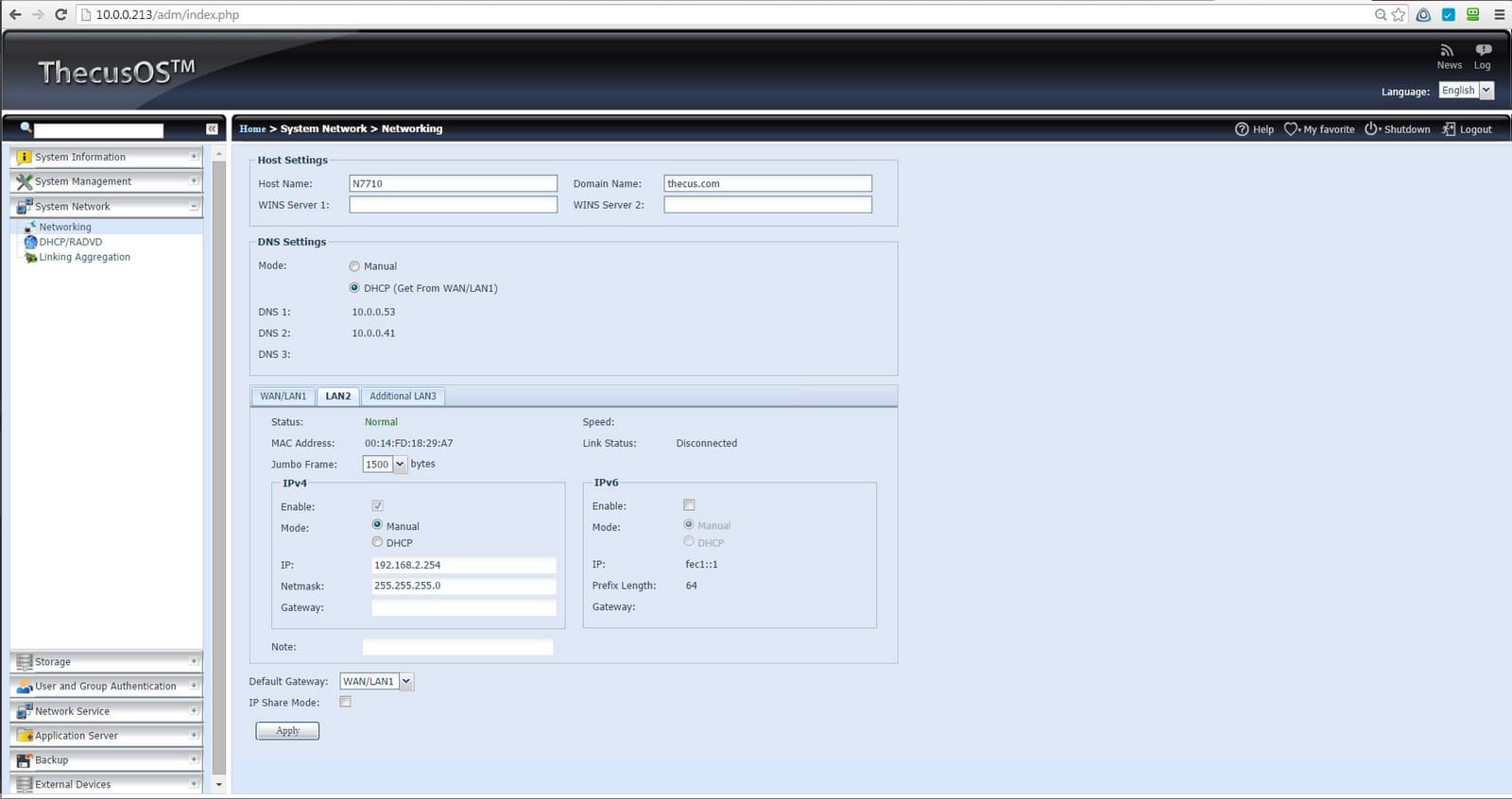Bookmark page with the star icon
Viewport: 1512px width, 799px height.
1399,14
